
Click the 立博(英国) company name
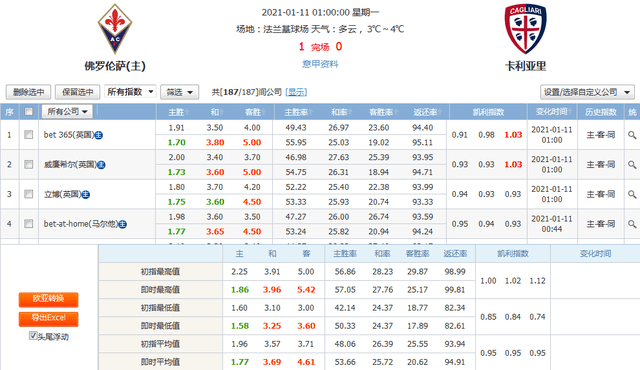coord(62,195)
